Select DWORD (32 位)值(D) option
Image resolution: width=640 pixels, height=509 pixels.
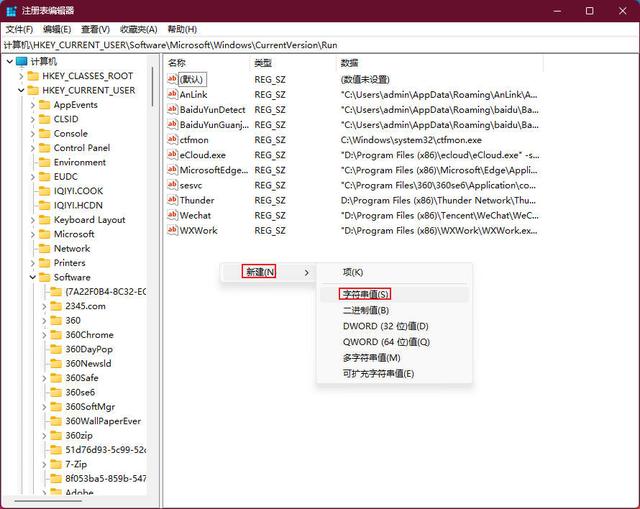pyautogui.click(x=385, y=326)
